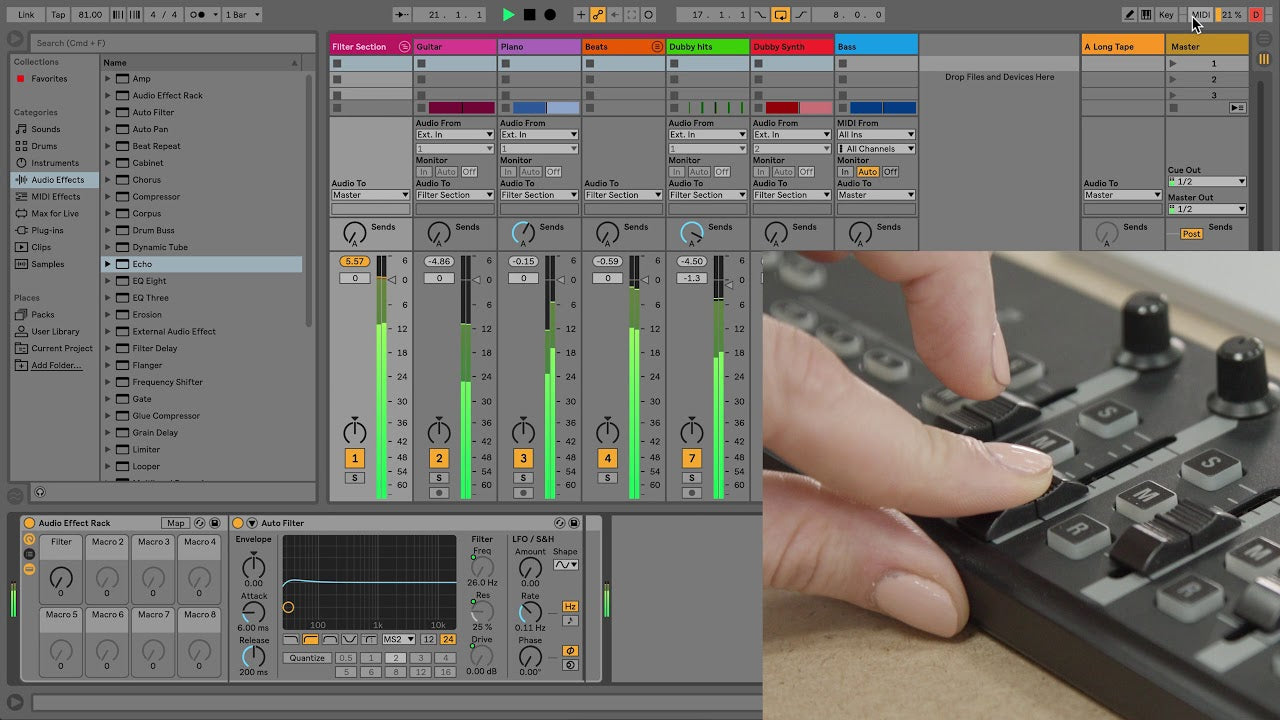Click the hot-swap icon on the Audio Effect Rack

[x=200, y=523]
